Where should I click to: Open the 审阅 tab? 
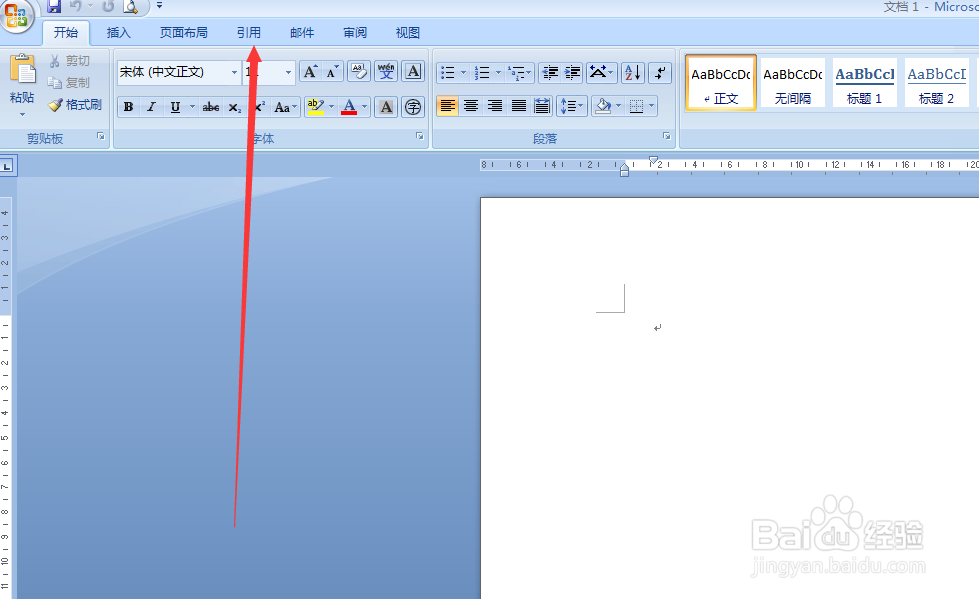(355, 32)
